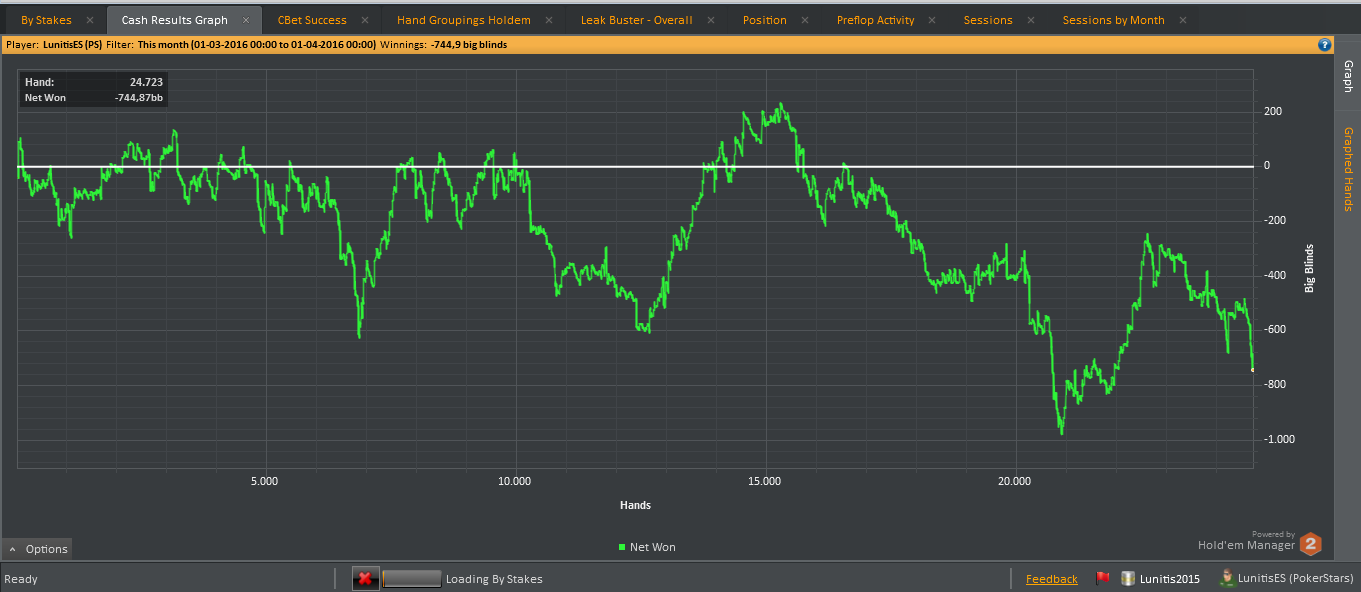The image size is (1361, 592).
Task: Close the CBet Success tab
Action: coord(365,20)
